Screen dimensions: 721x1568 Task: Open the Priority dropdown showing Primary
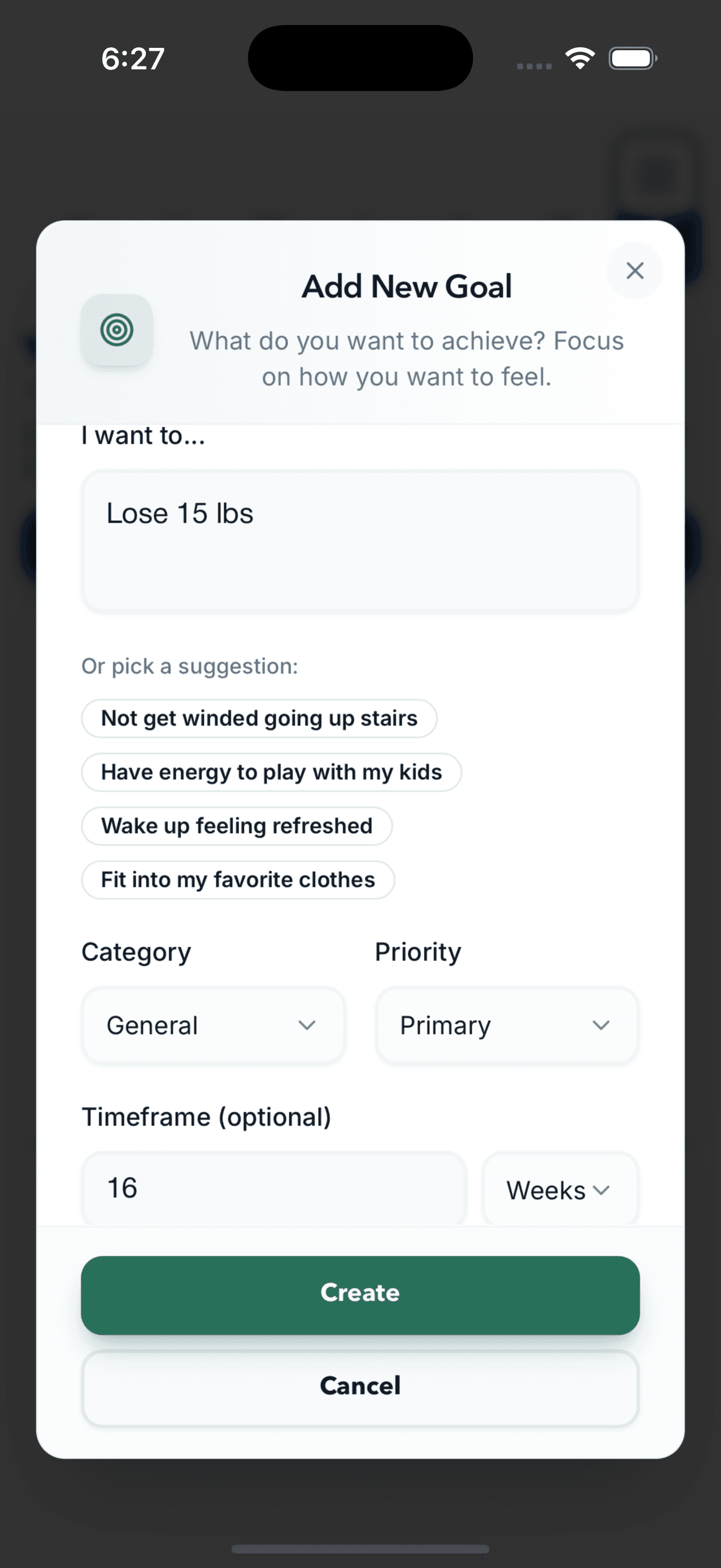[x=507, y=1026]
